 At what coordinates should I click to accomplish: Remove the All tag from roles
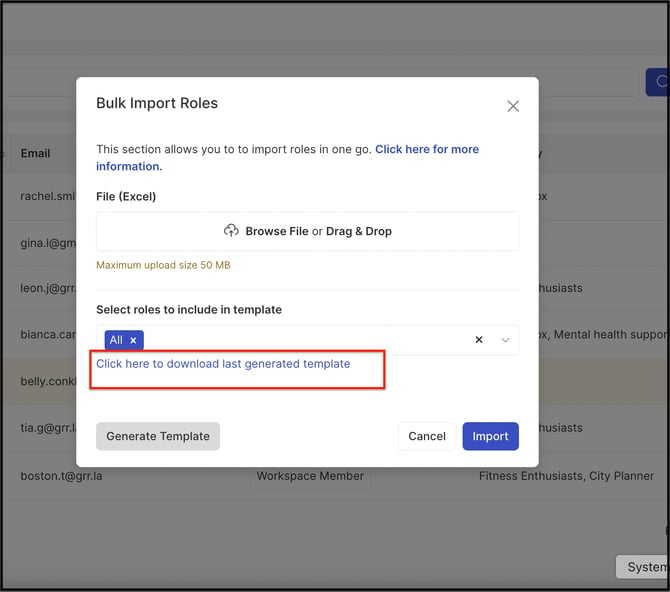133,340
